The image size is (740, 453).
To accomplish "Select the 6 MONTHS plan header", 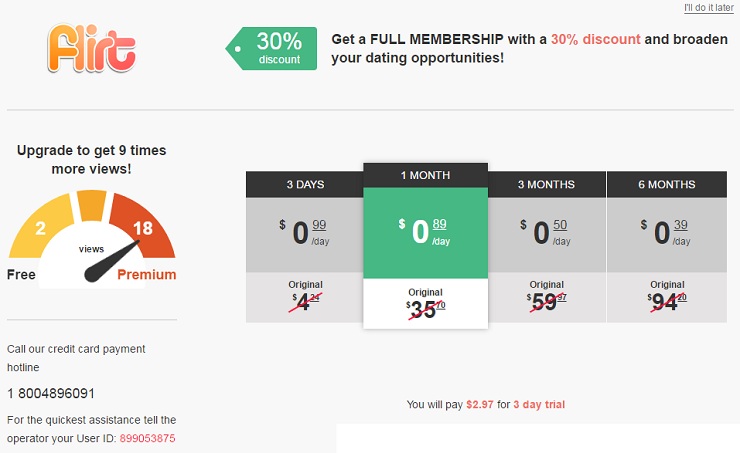I will 666,184.
